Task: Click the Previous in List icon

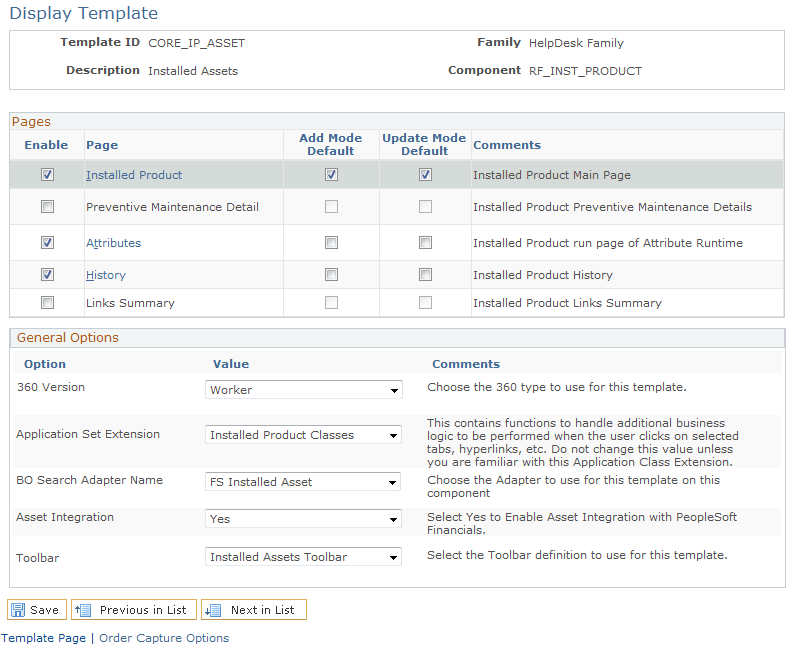Action: [x=83, y=610]
